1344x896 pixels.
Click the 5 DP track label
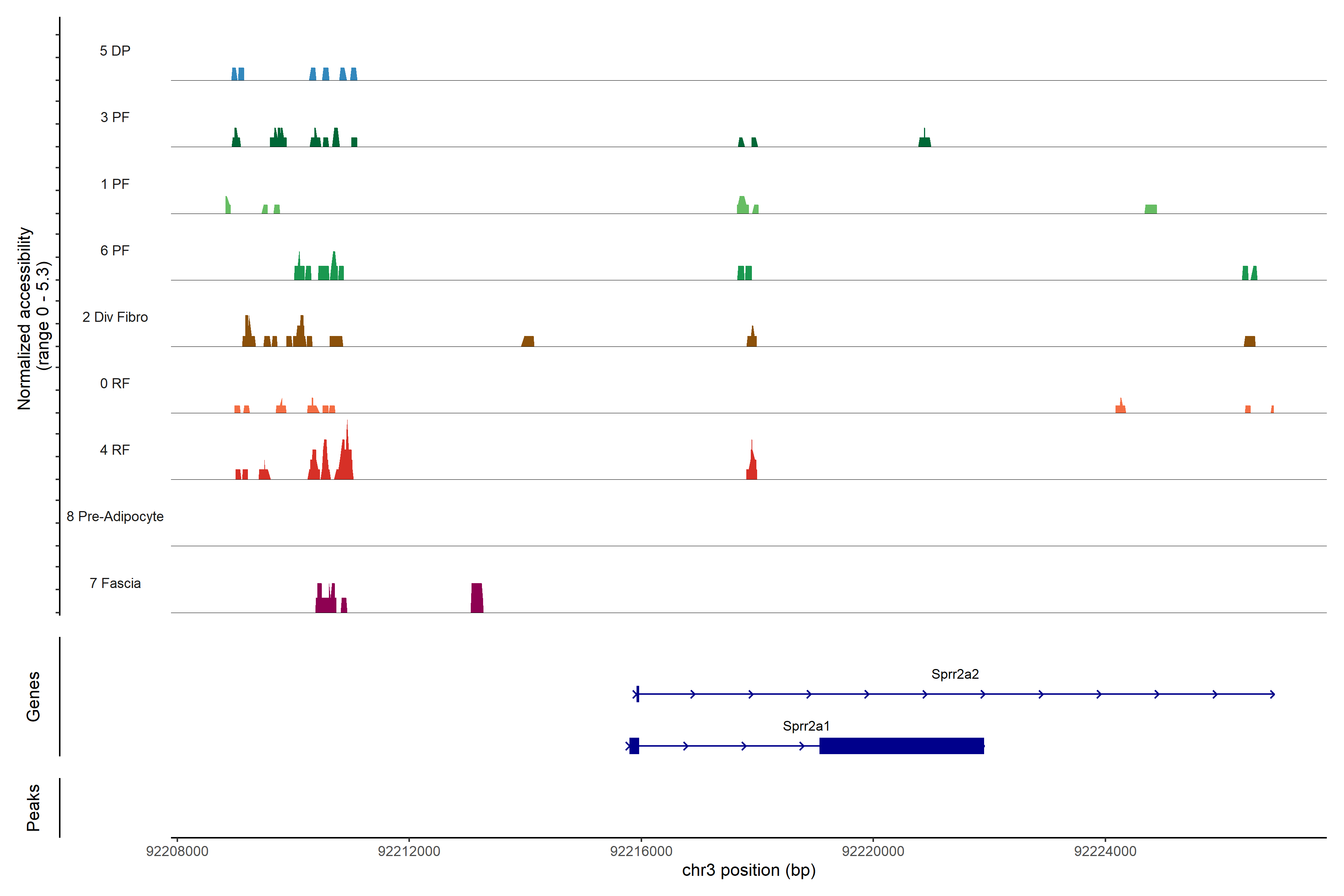coord(115,51)
